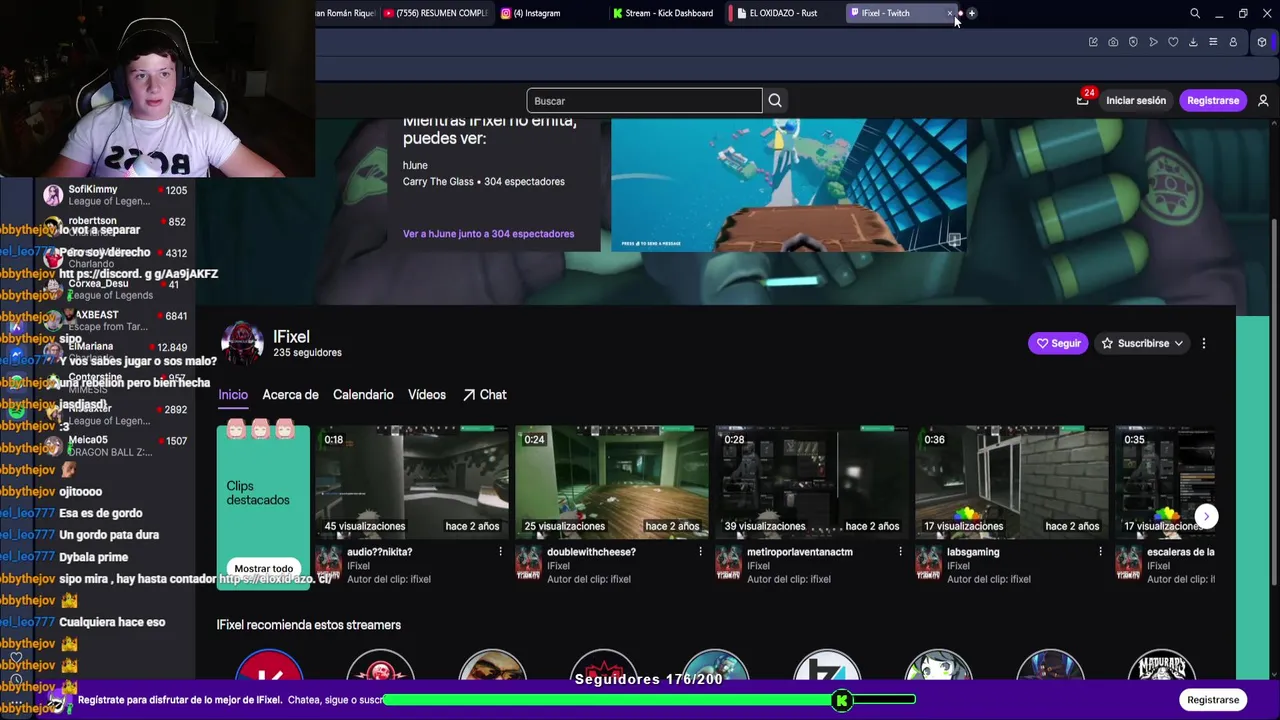Image resolution: width=1280 pixels, height=720 pixels.
Task: Select the Inicio channel tab
Action: pyautogui.click(x=233, y=395)
